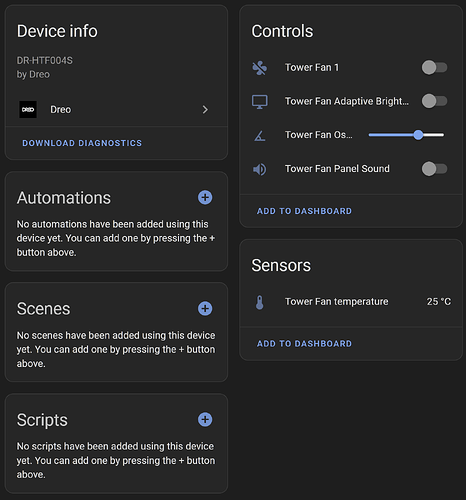
Task: Open Tower Fan Panel Sound entity label
Action: click(x=337, y=169)
